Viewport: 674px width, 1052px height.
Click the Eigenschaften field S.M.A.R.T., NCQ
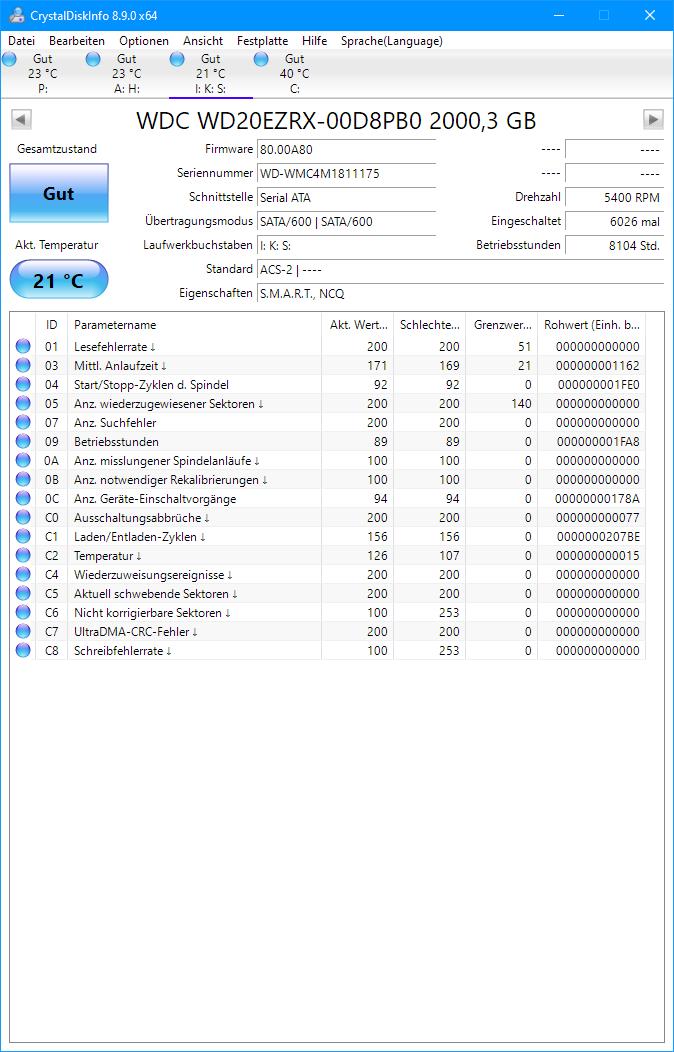click(461, 294)
